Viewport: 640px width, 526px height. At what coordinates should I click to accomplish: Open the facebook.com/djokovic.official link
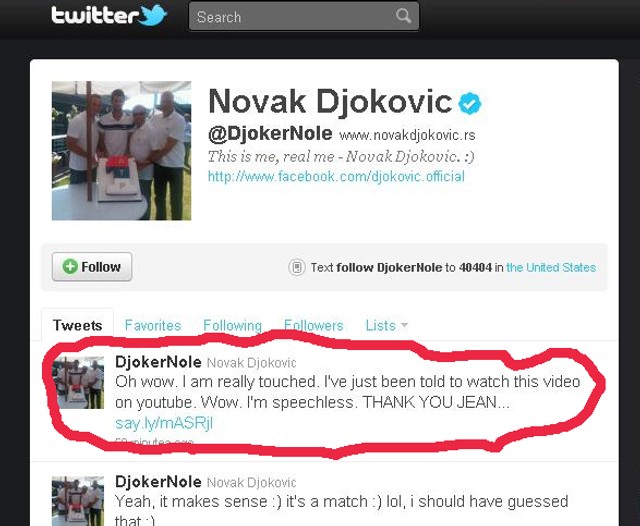pyautogui.click(x=336, y=176)
